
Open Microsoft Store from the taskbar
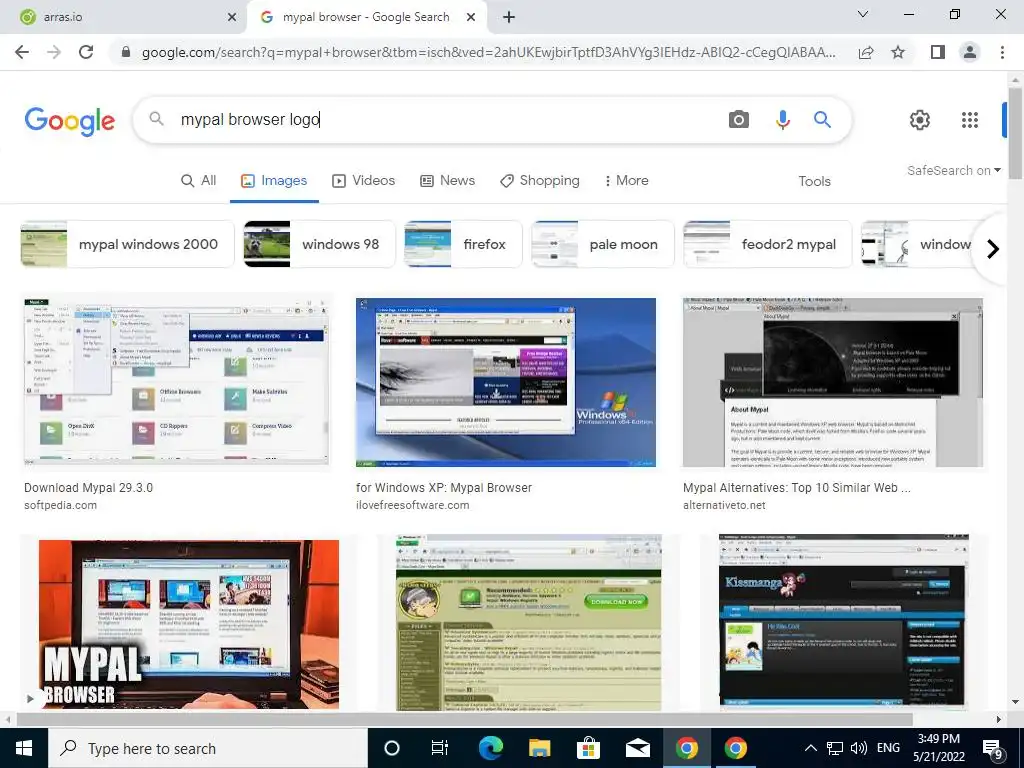click(x=588, y=748)
